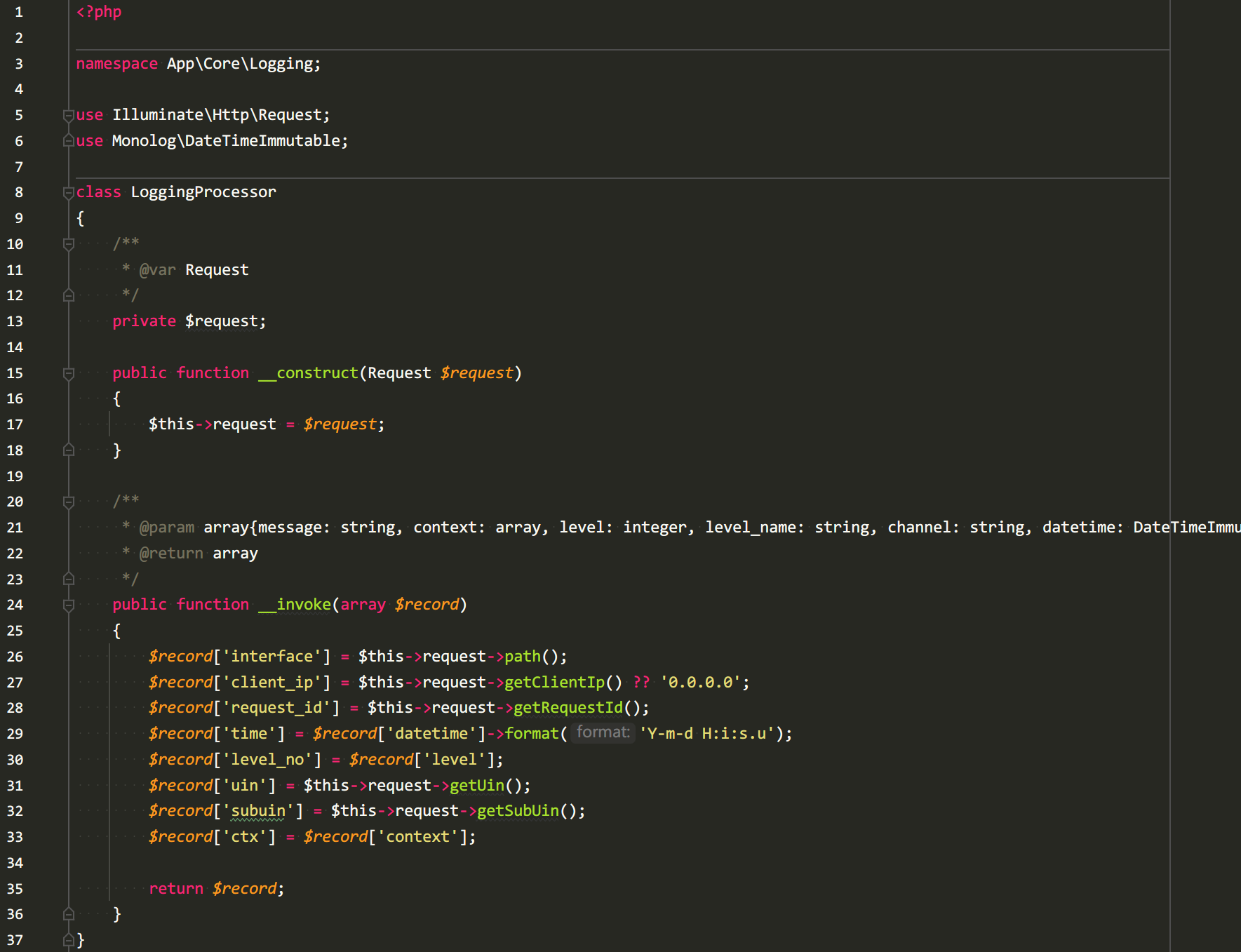
Task: Click '__construct' method name
Action: [308, 373]
